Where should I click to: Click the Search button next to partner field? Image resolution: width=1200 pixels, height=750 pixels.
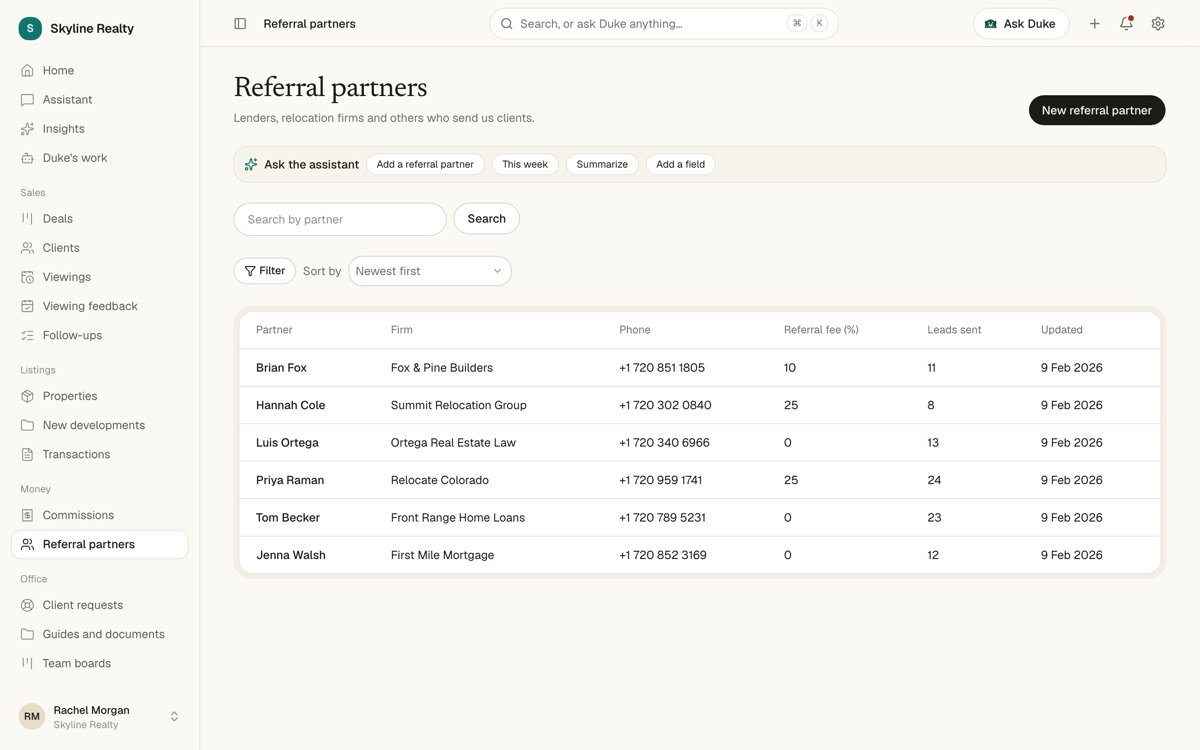[x=486, y=219]
